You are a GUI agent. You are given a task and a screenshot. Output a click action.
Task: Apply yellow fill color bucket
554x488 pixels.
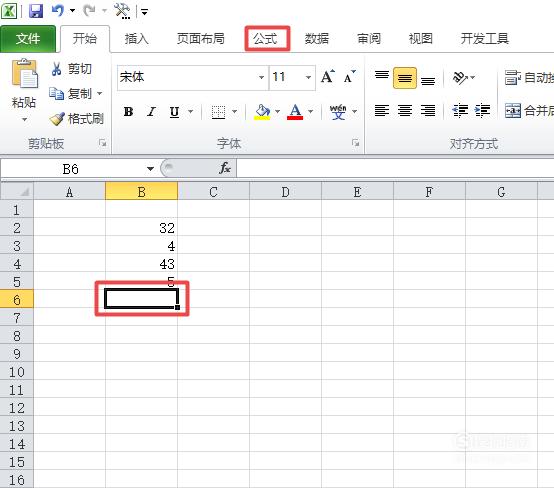pos(262,112)
